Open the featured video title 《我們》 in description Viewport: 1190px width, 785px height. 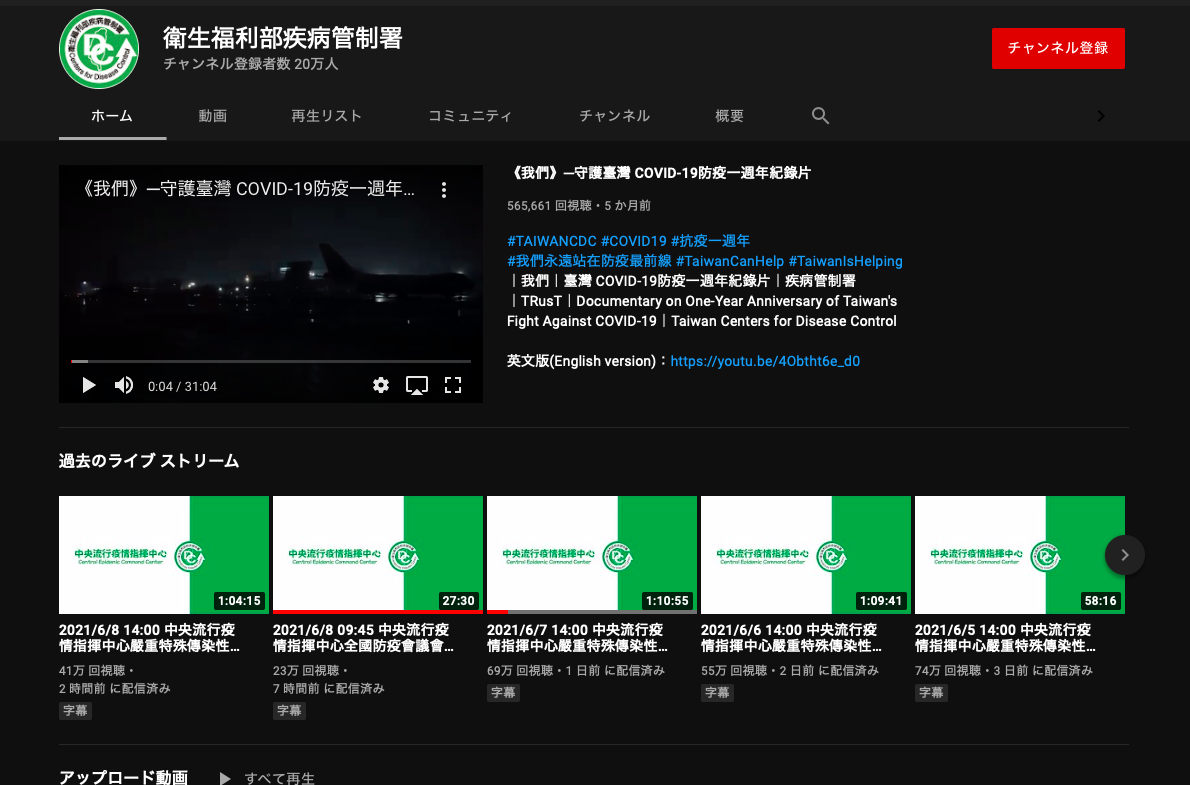point(659,173)
